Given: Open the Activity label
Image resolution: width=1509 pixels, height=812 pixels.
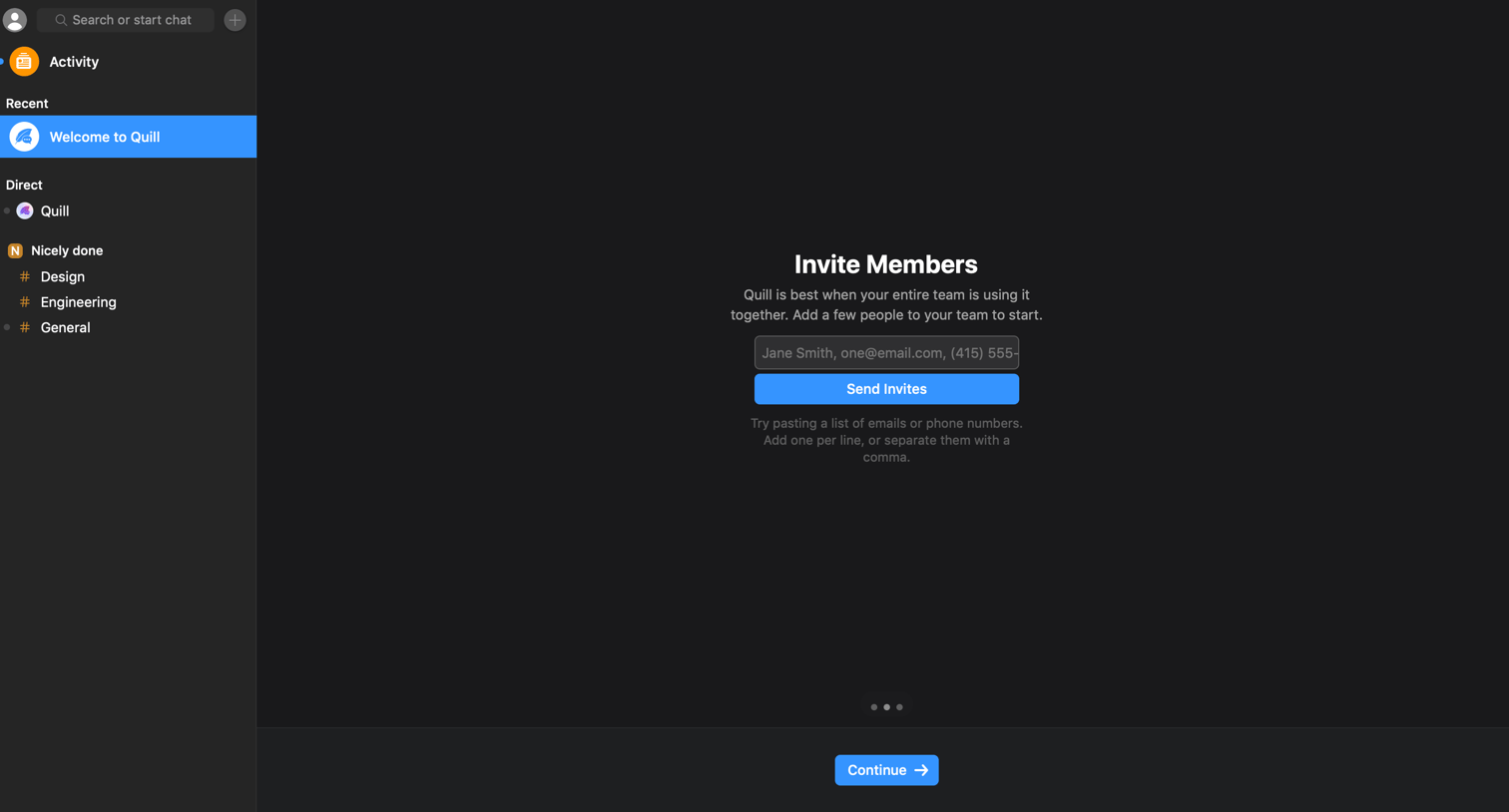Looking at the screenshot, I should (74, 62).
